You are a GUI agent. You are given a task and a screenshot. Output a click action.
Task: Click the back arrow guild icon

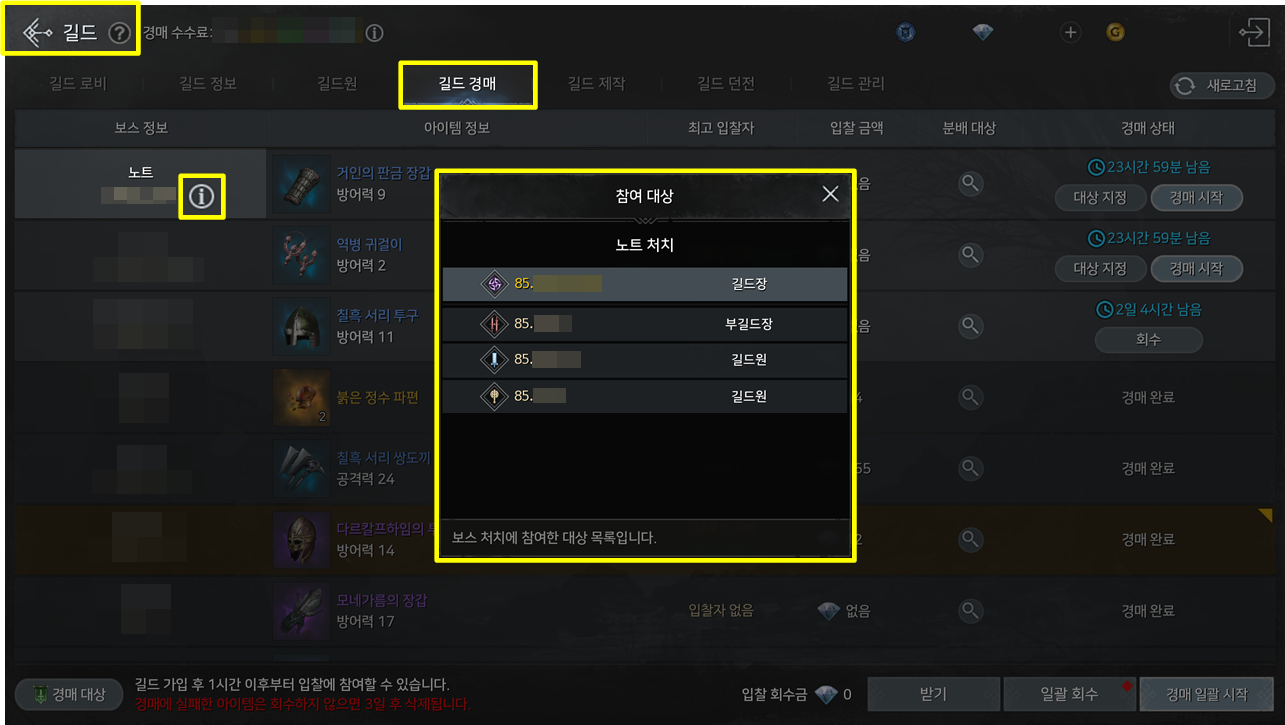point(37,33)
